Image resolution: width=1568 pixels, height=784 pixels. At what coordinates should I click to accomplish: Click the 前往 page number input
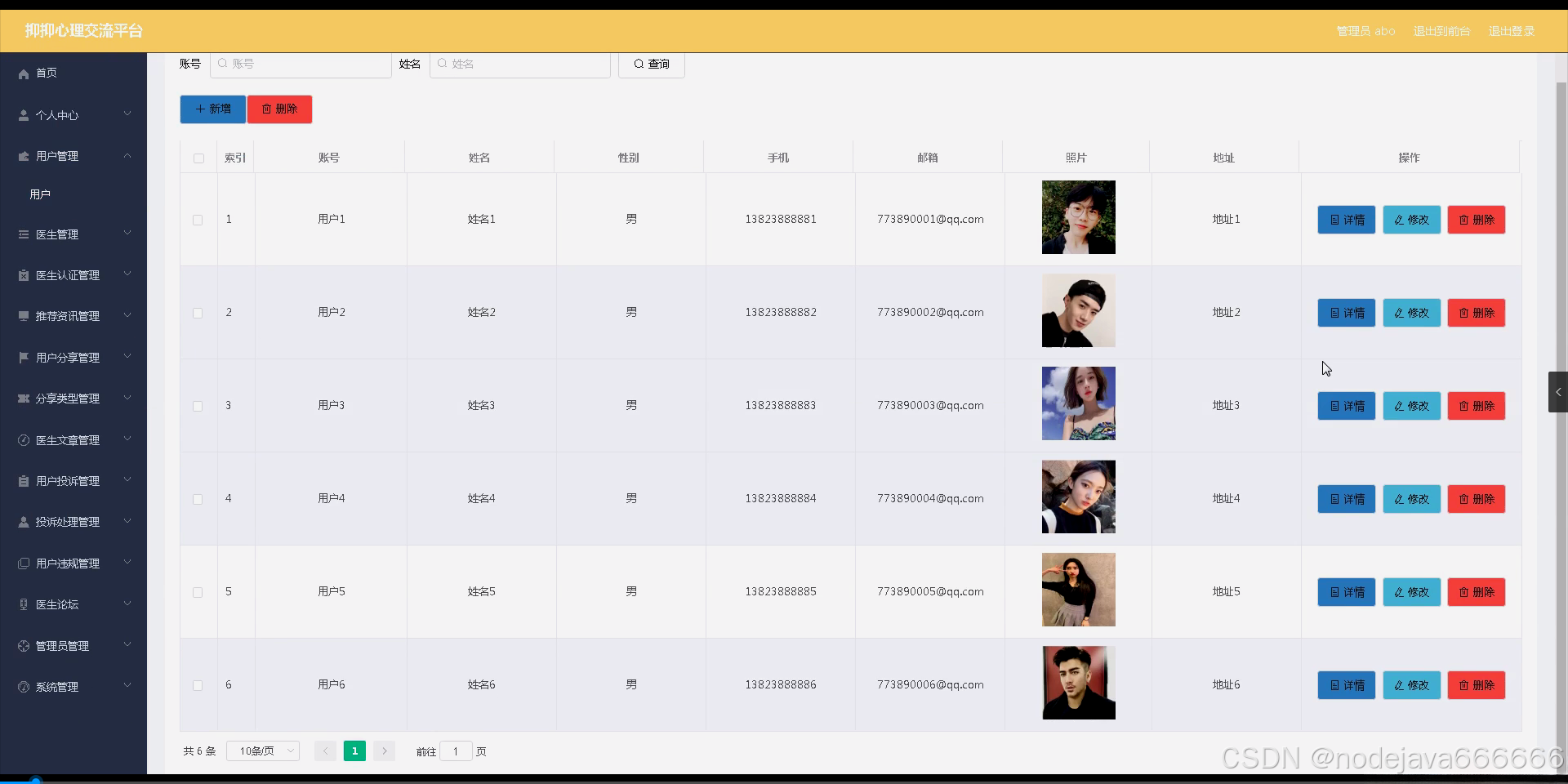(456, 751)
